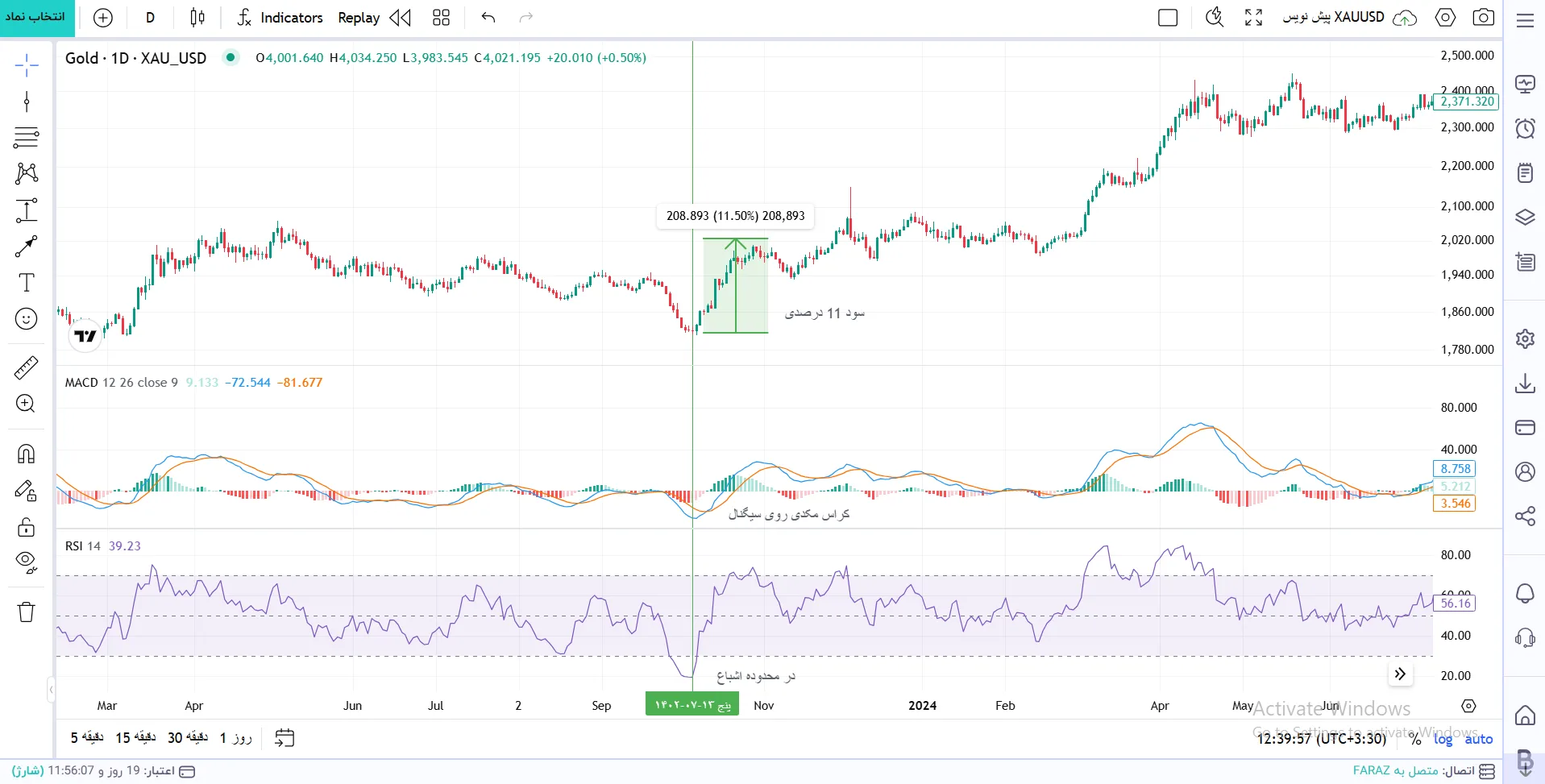
Task: Save chart layout with the cloud icon
Action: pyautogui.click(x=1405, y=18)
